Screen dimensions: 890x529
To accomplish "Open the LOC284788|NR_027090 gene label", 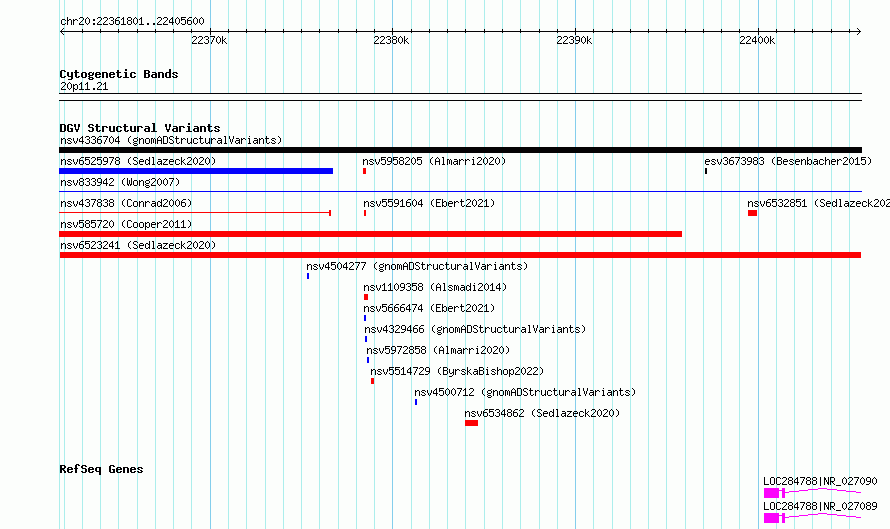I will point(820,481).
